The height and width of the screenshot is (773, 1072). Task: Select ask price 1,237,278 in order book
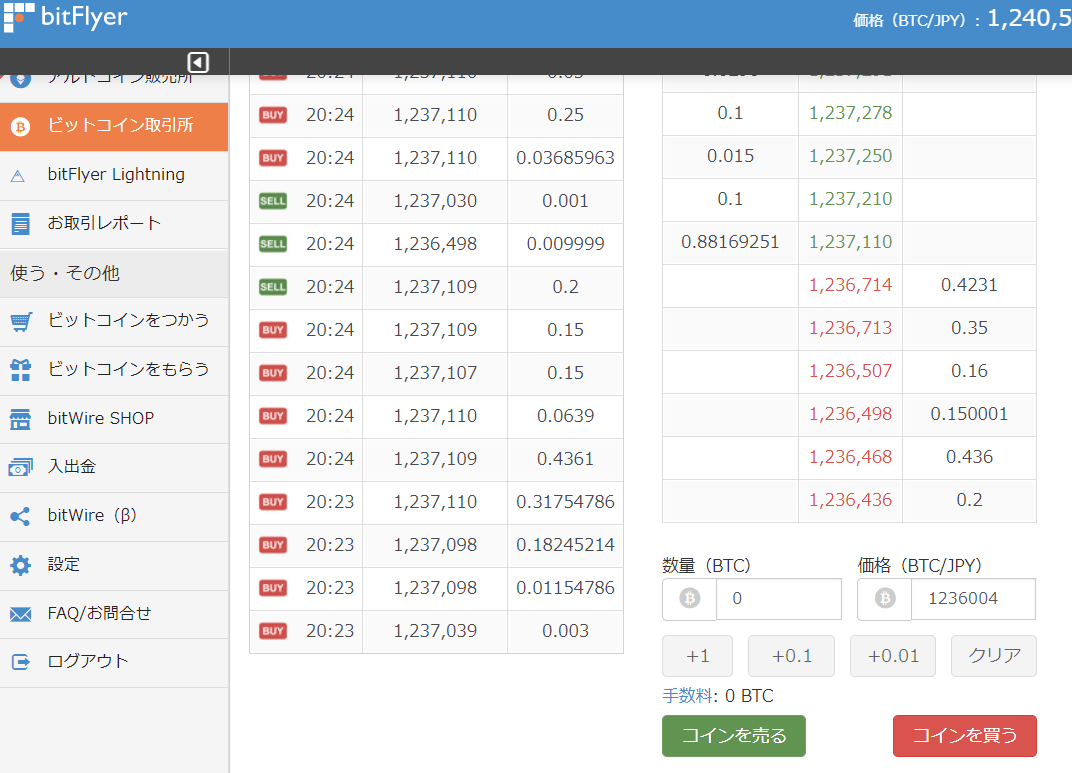point(850,113)
